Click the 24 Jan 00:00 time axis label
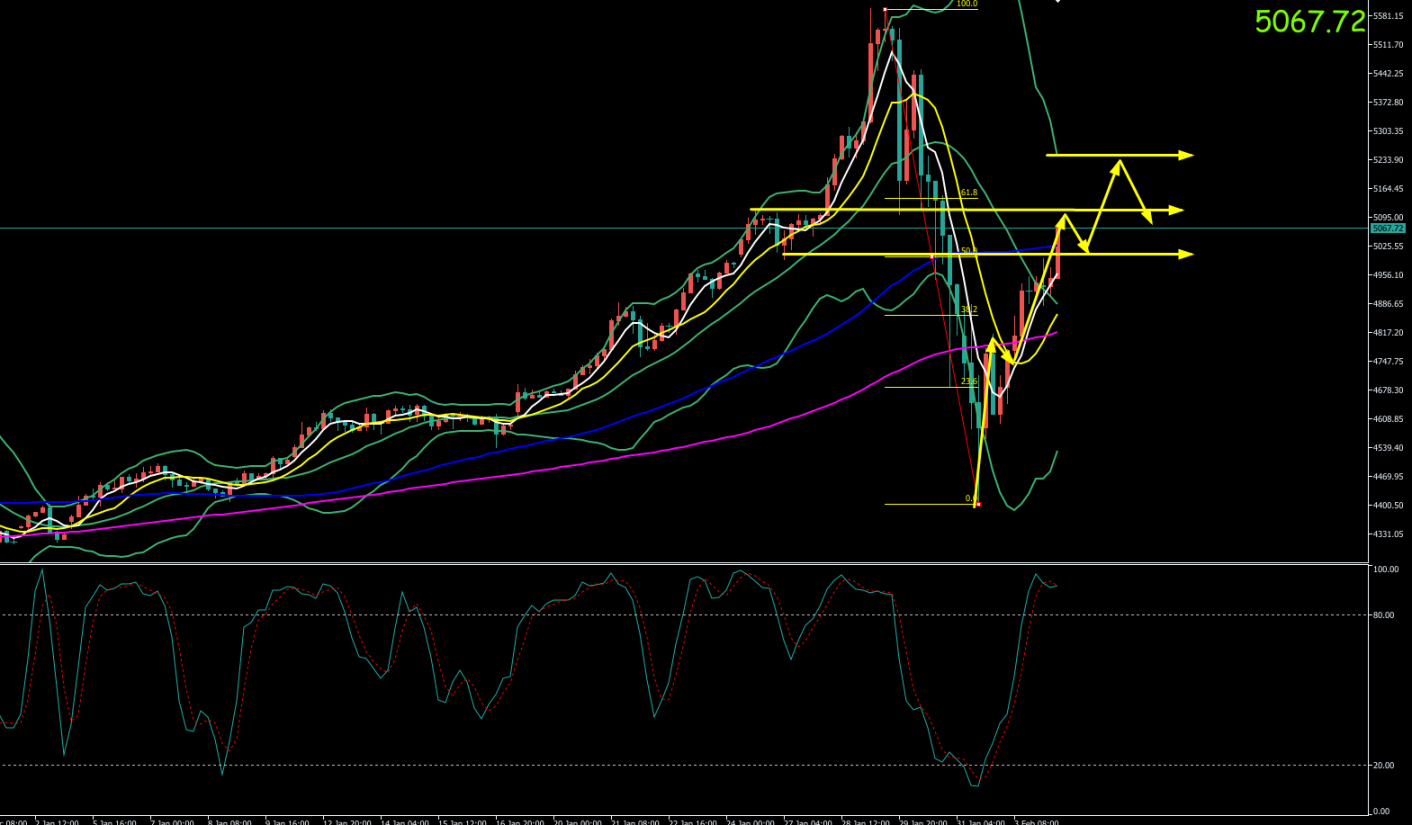This screenshot has width=1412, height=825. point(751,822)
